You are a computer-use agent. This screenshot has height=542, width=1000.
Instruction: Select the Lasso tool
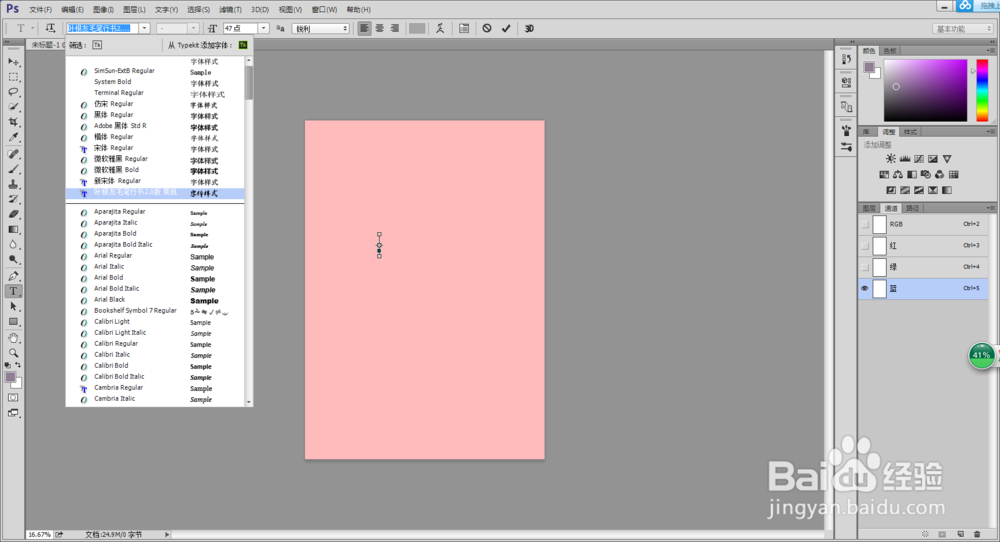click(13, 92)
